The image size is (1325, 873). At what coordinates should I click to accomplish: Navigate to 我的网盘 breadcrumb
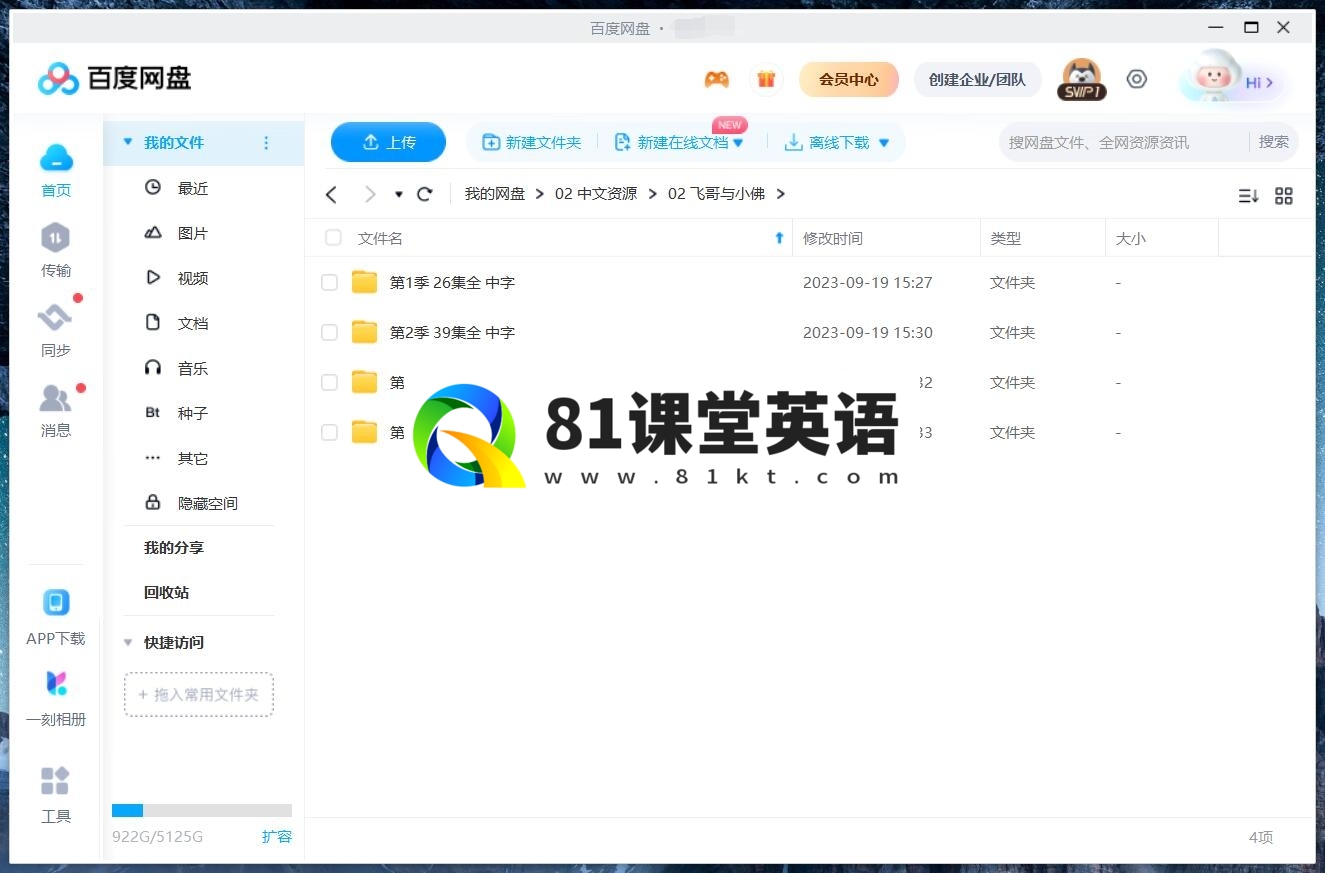[495, 194]
